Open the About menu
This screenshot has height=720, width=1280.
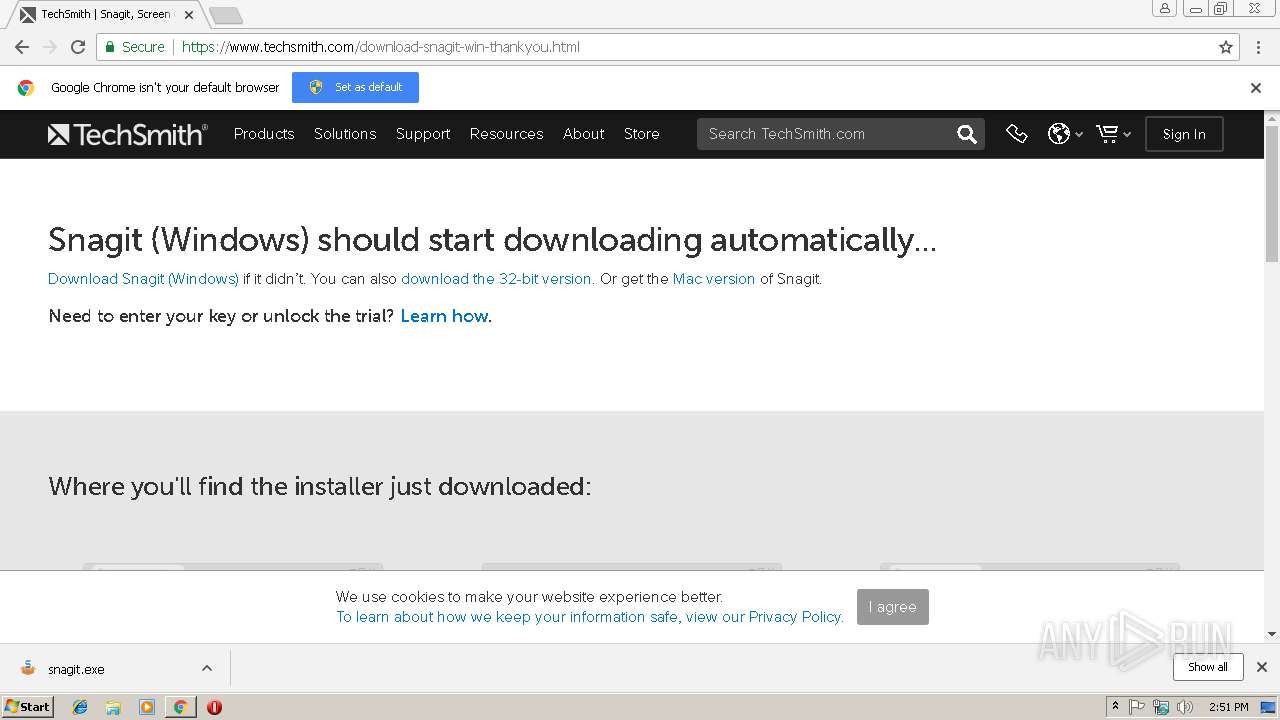click(584, 134)
